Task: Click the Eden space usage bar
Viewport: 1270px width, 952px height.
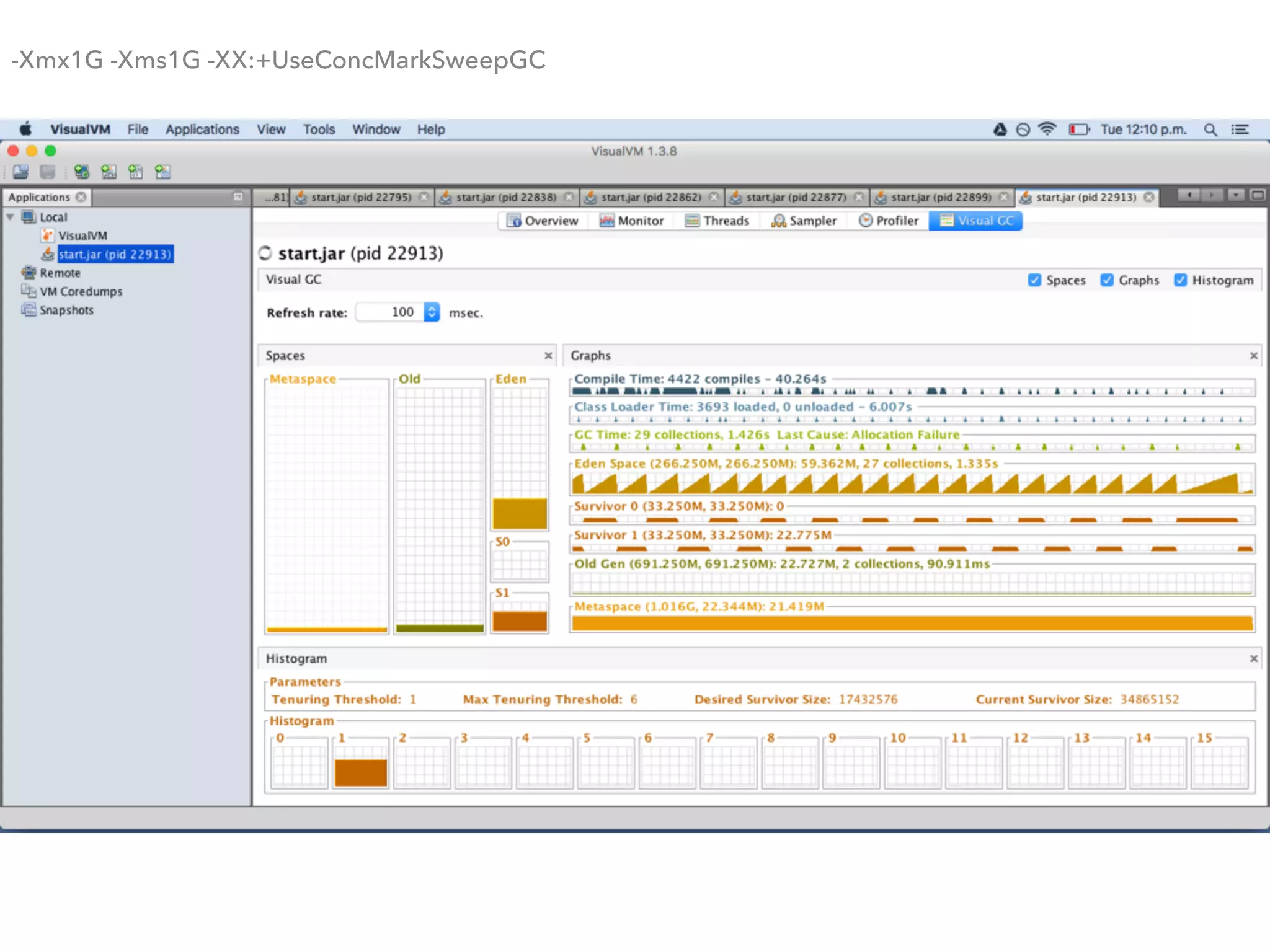Action: (x=520, y=513)
